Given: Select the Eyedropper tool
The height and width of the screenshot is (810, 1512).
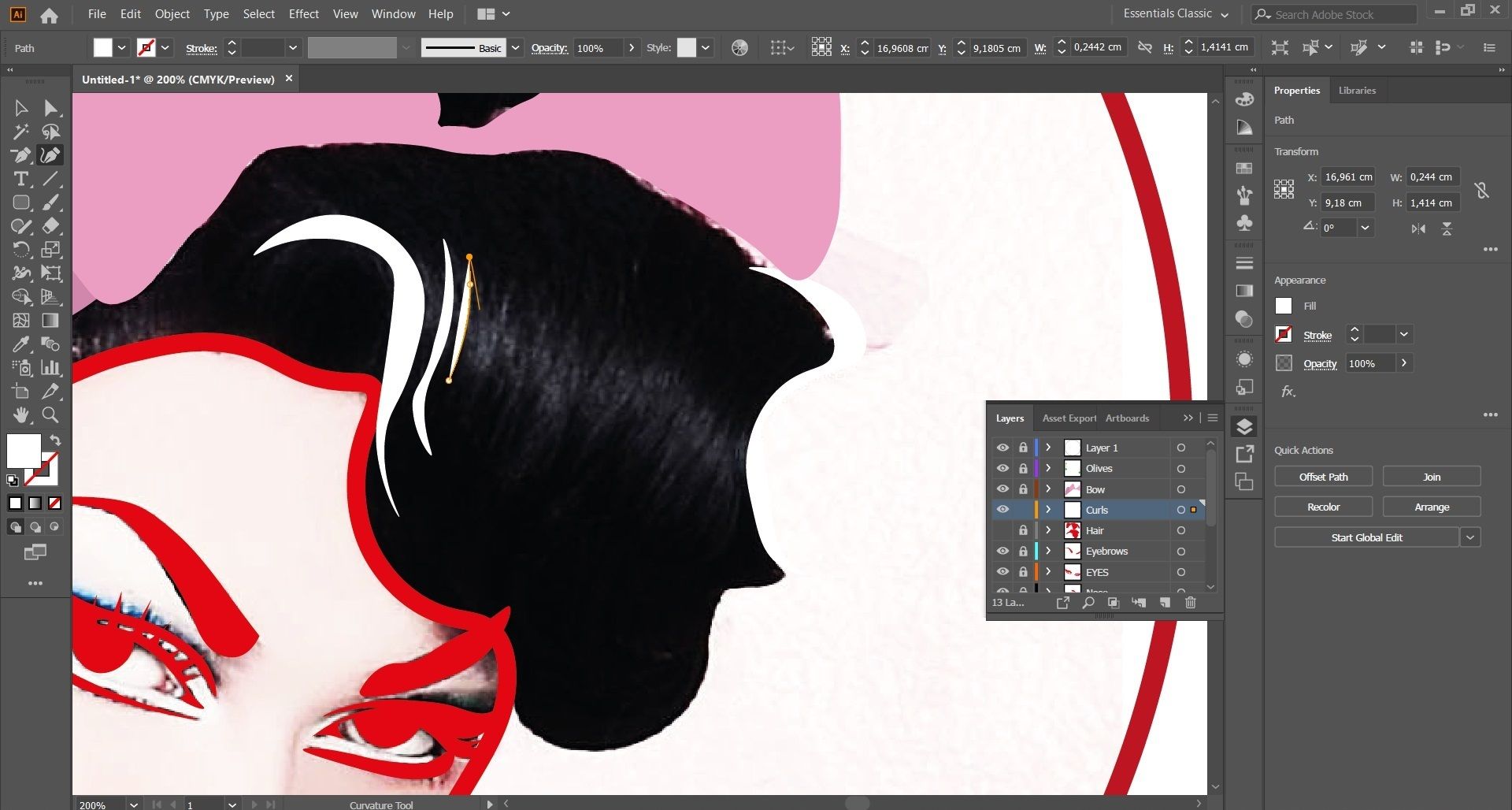Looking at the screenshot, I should point(21,344).
